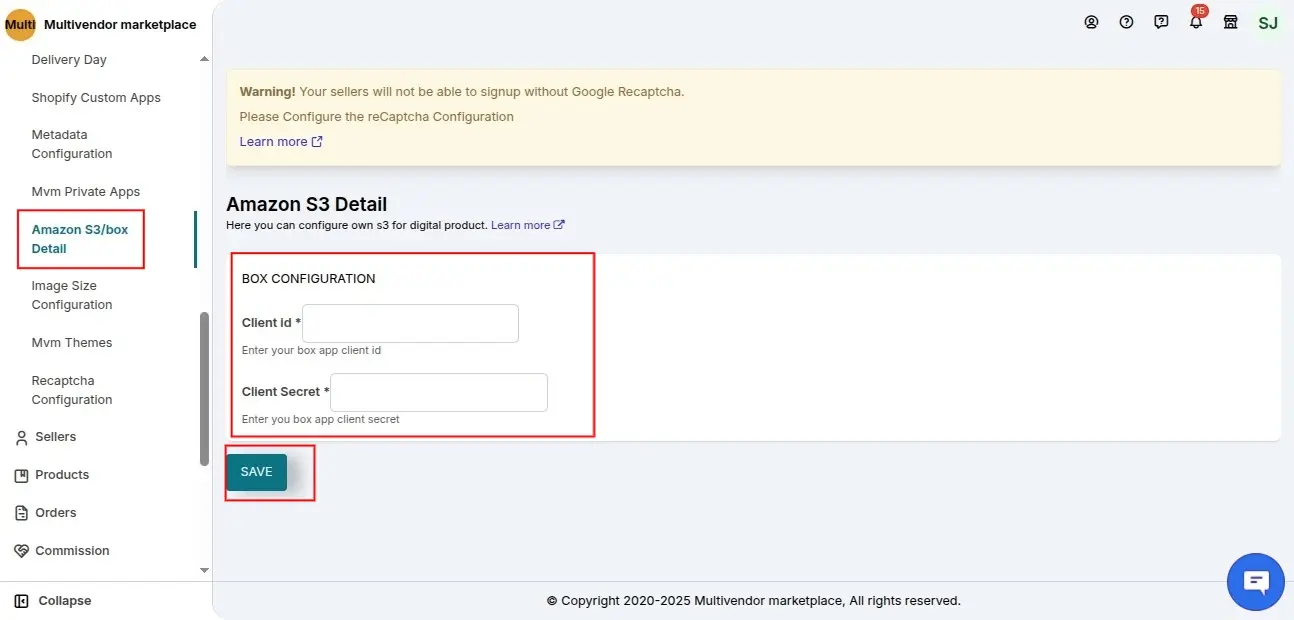Check notifications via the bell icon

pyautogui.click(x=1196, y=22)
